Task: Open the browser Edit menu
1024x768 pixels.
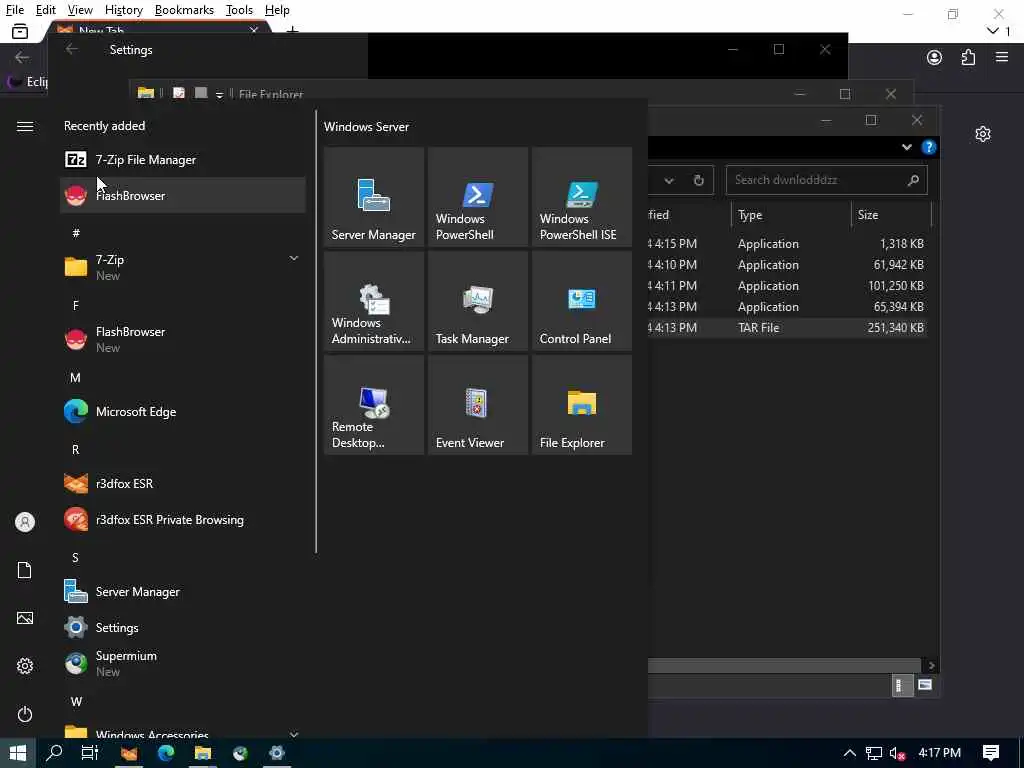Action: pos(46,10)
